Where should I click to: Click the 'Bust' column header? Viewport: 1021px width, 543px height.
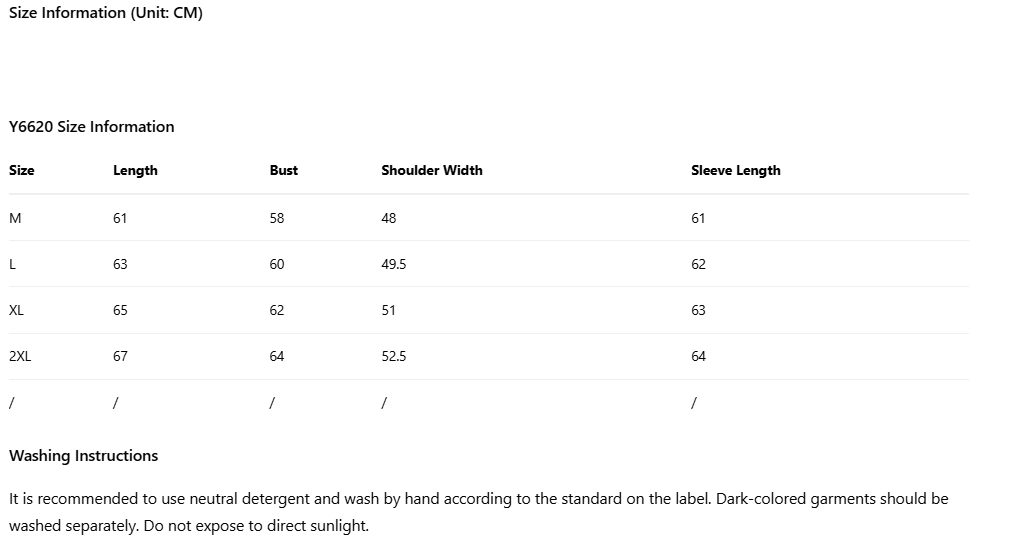click(284, 171)
